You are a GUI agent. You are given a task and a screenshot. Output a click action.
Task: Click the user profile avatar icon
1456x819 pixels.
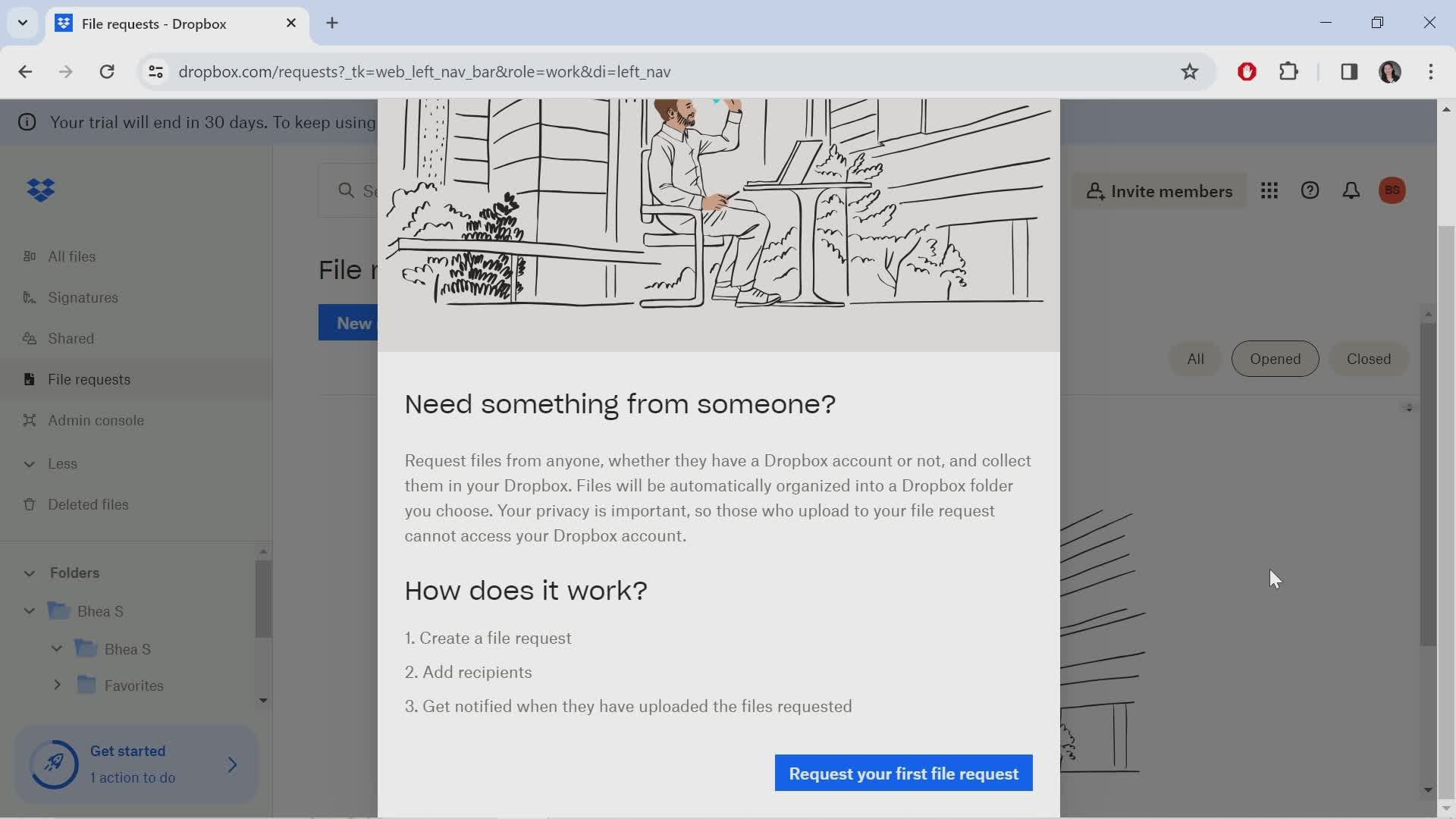click(1393, 190)
